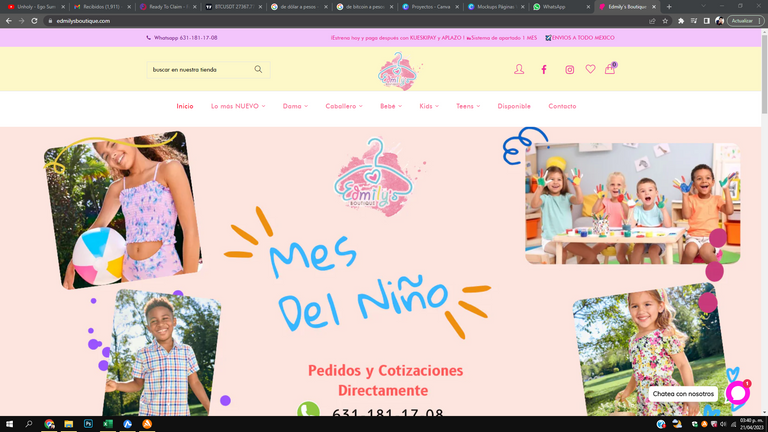Click the site lock icon in address bar
Screen dimensions: 768x432
pyautogui.click(x=50, y=21)
